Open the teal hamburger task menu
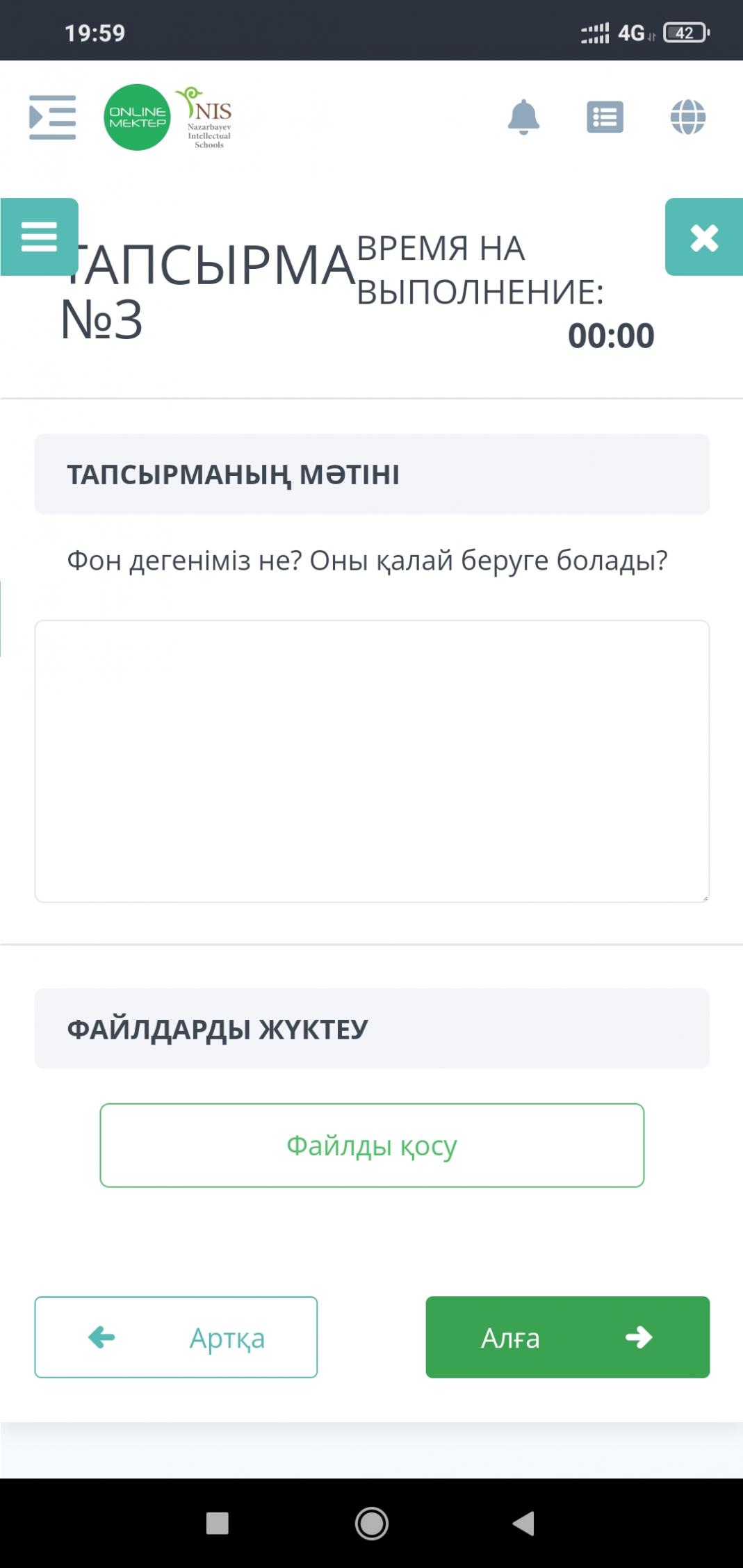Screen dimensions: 743x1568 tap(39, 237)
